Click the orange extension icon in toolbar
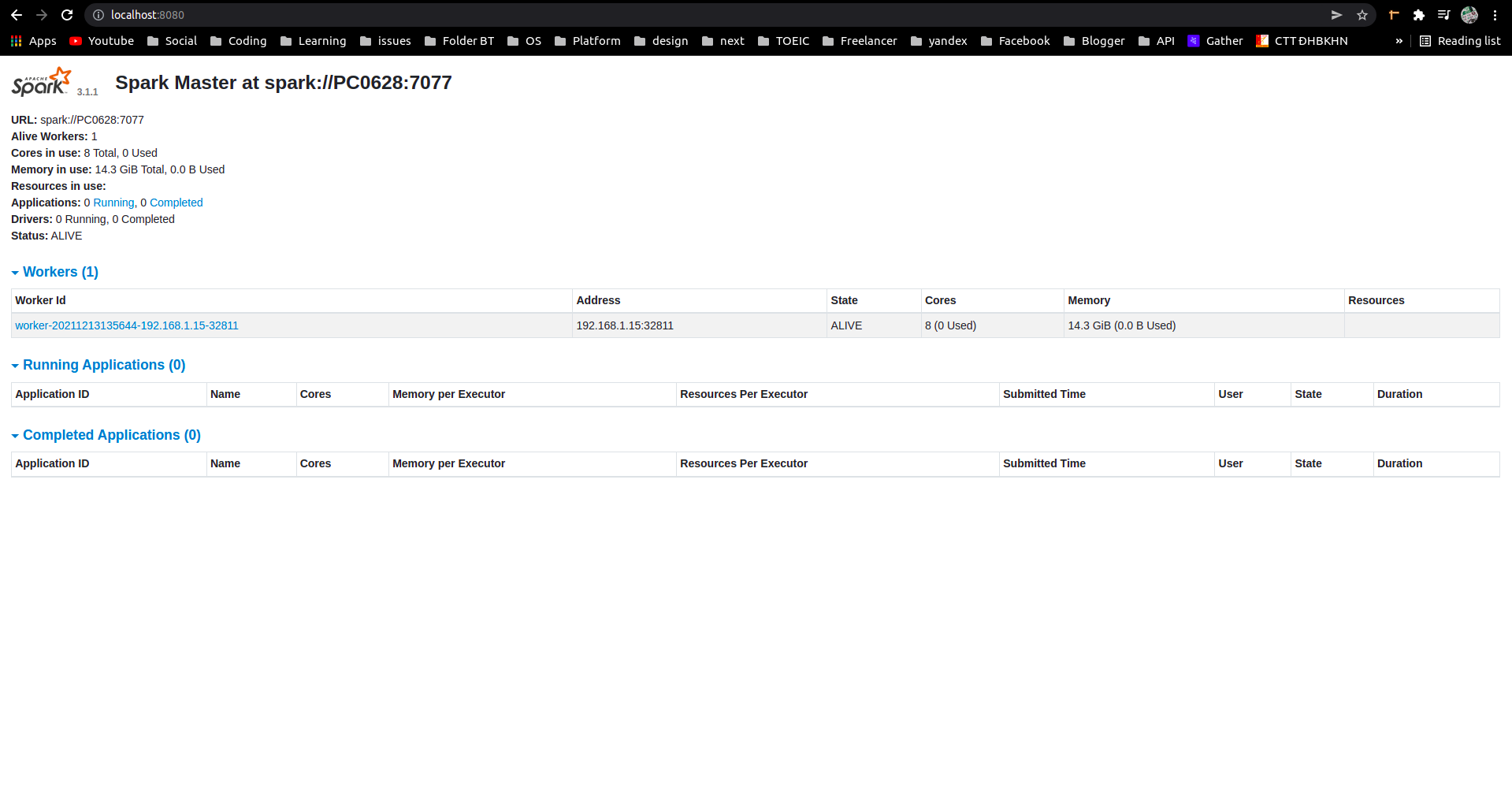Viewport: 1512px width, 803px height. tap(1394, 15)
